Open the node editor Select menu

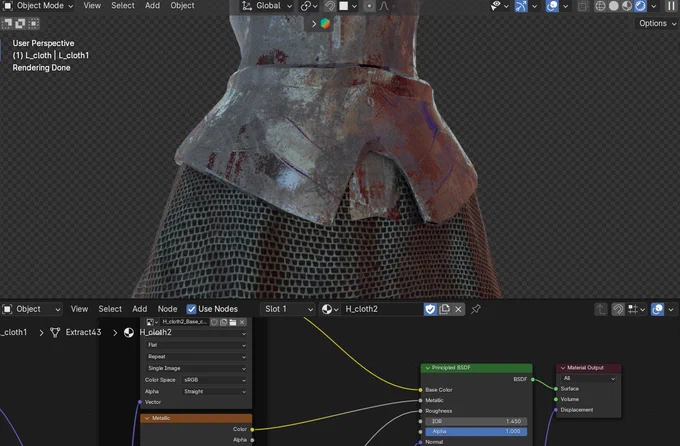(x=110, y=309)
